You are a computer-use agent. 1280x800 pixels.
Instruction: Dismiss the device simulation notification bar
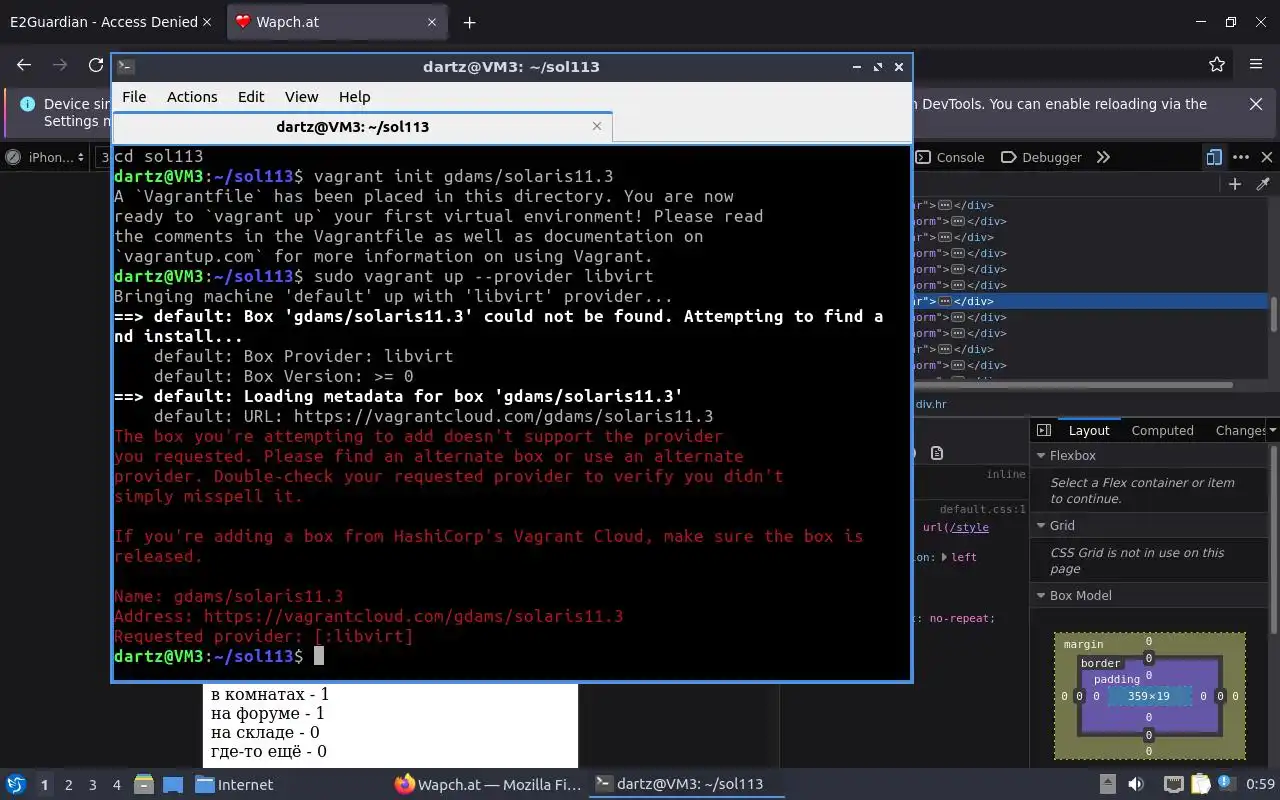1256,104
